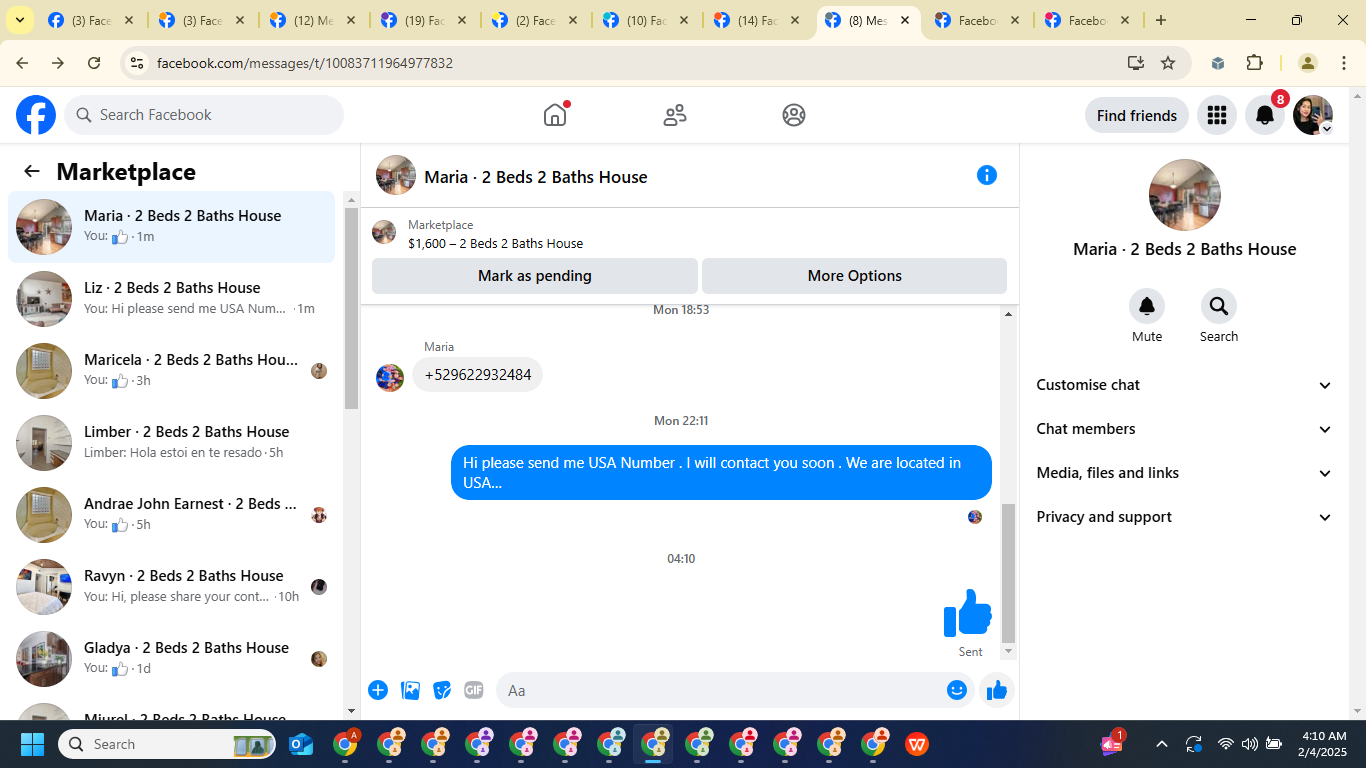
Task: Open the browser extensions puzzle icon
Action: [x=1255, y=63]
